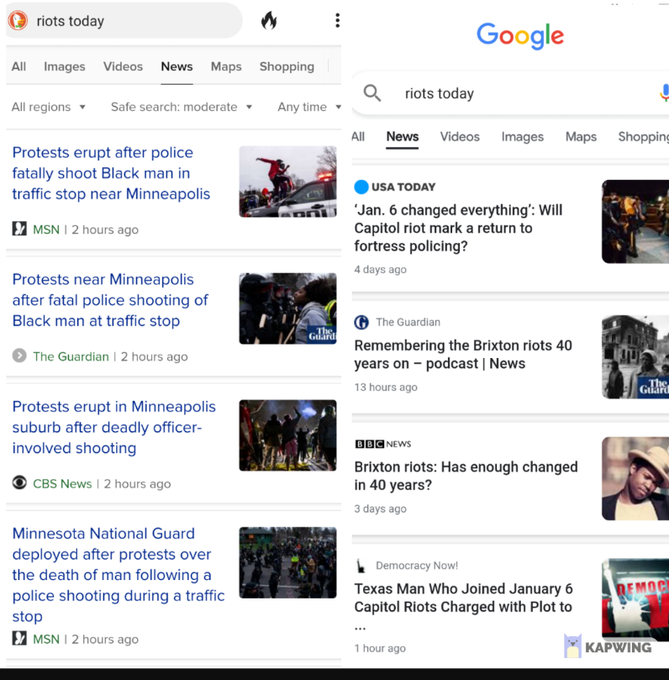Click thumbnail of man on police car
669x680 pixels.
point(287,181)
